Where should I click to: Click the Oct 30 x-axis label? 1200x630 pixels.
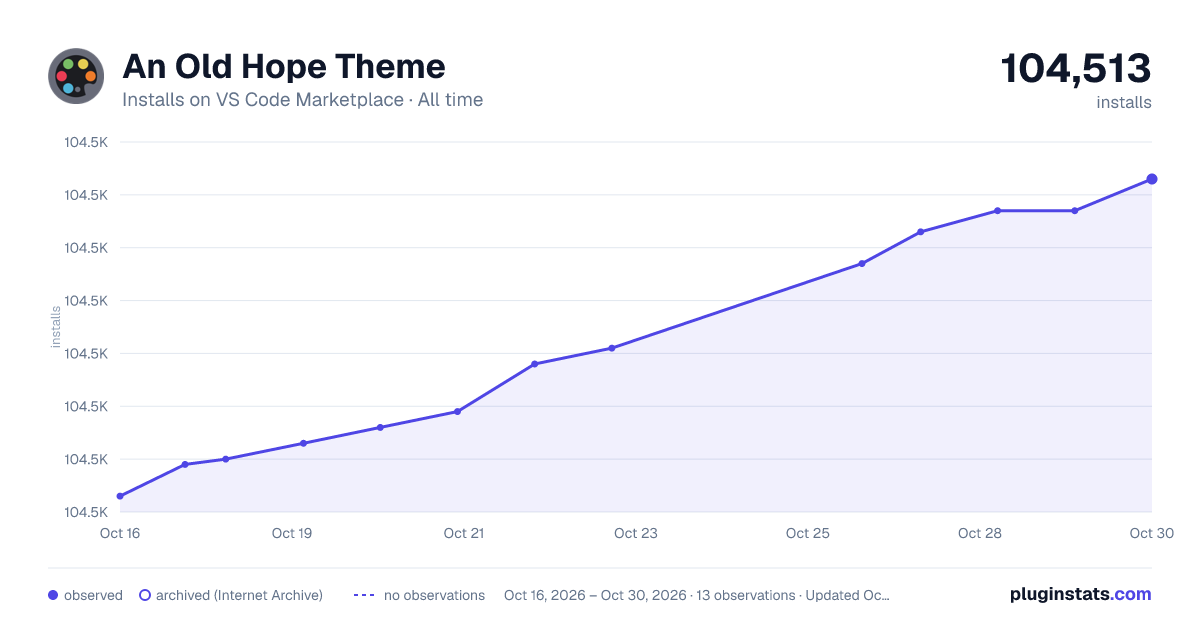point(1150,533)
